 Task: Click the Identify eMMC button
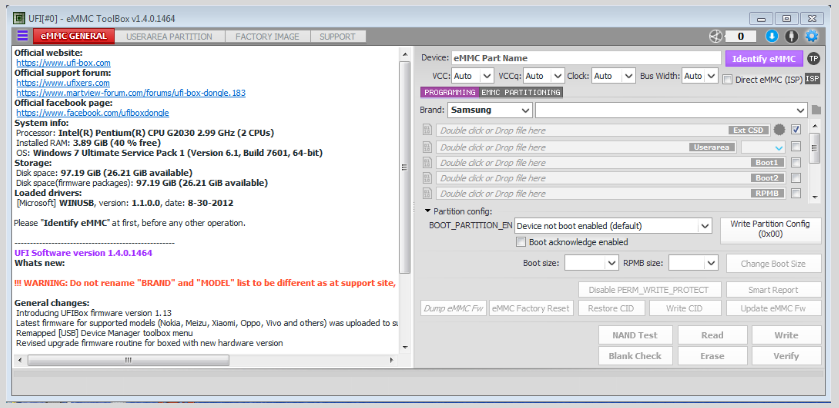764,58
